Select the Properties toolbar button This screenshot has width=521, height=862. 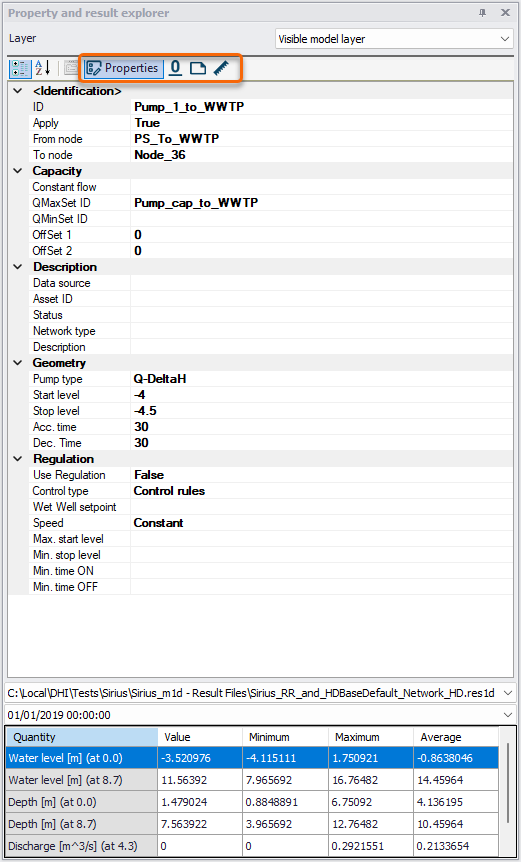[123, 68]
